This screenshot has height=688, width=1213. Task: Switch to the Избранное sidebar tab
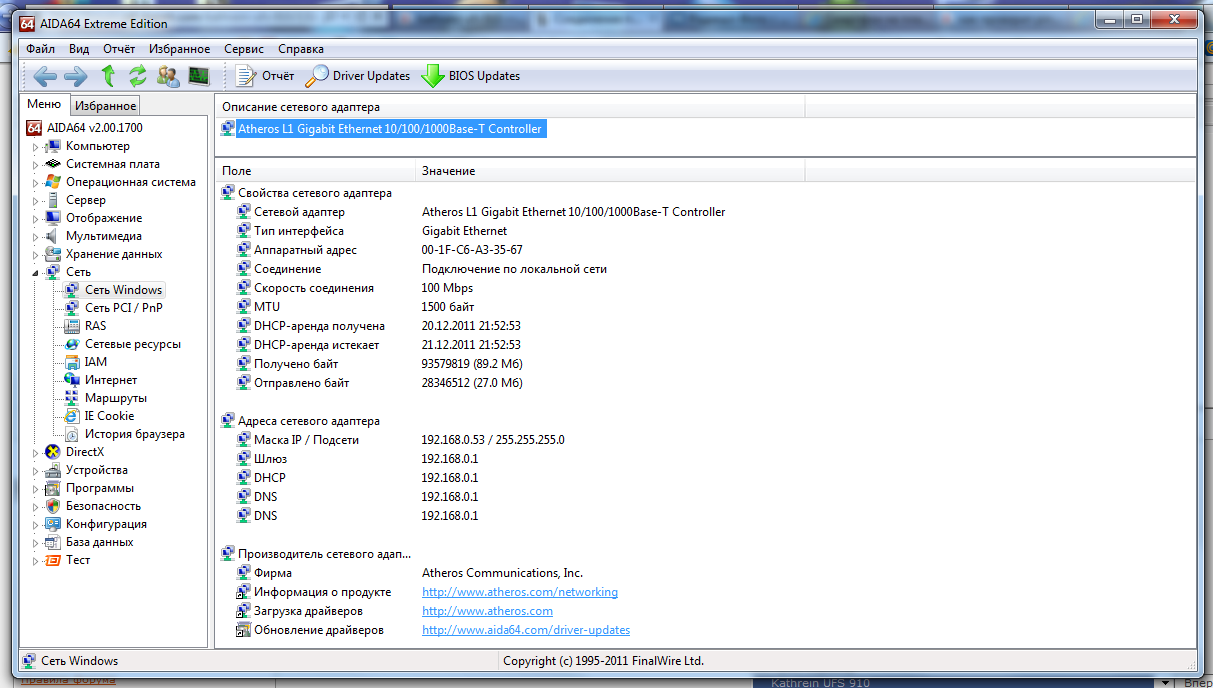[x=106, y=106]
